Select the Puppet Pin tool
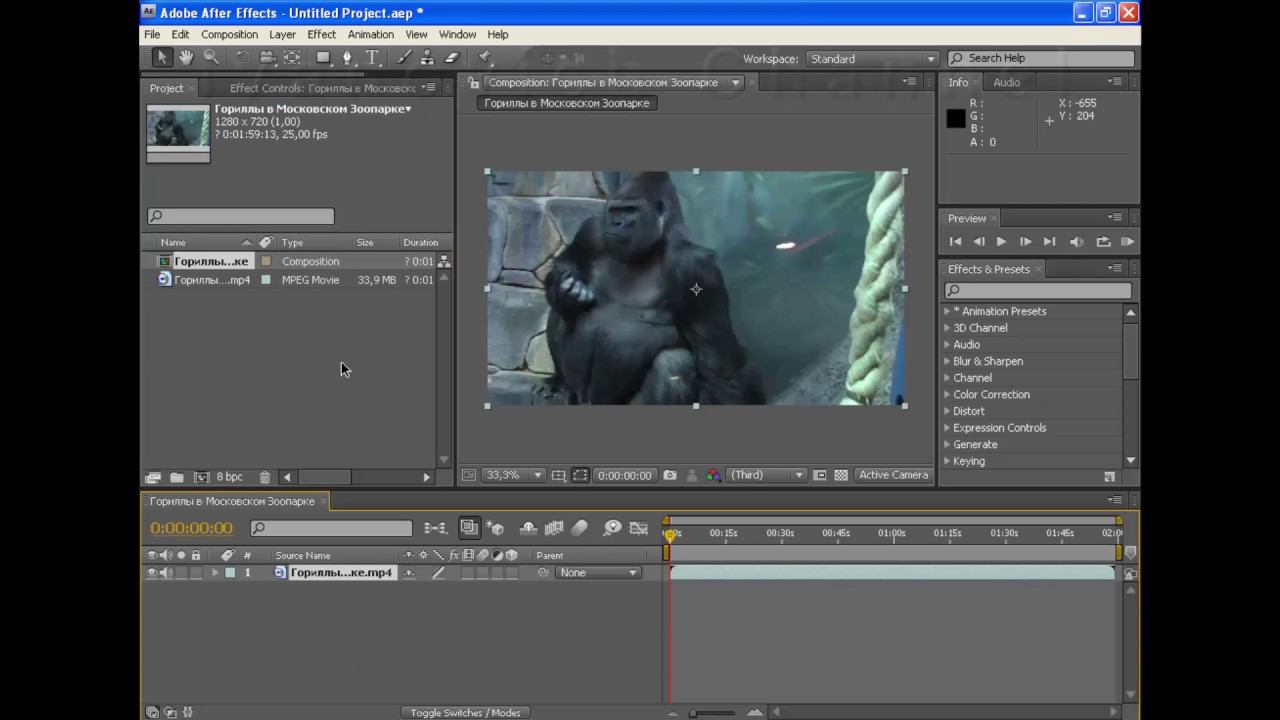 point(484,58)
